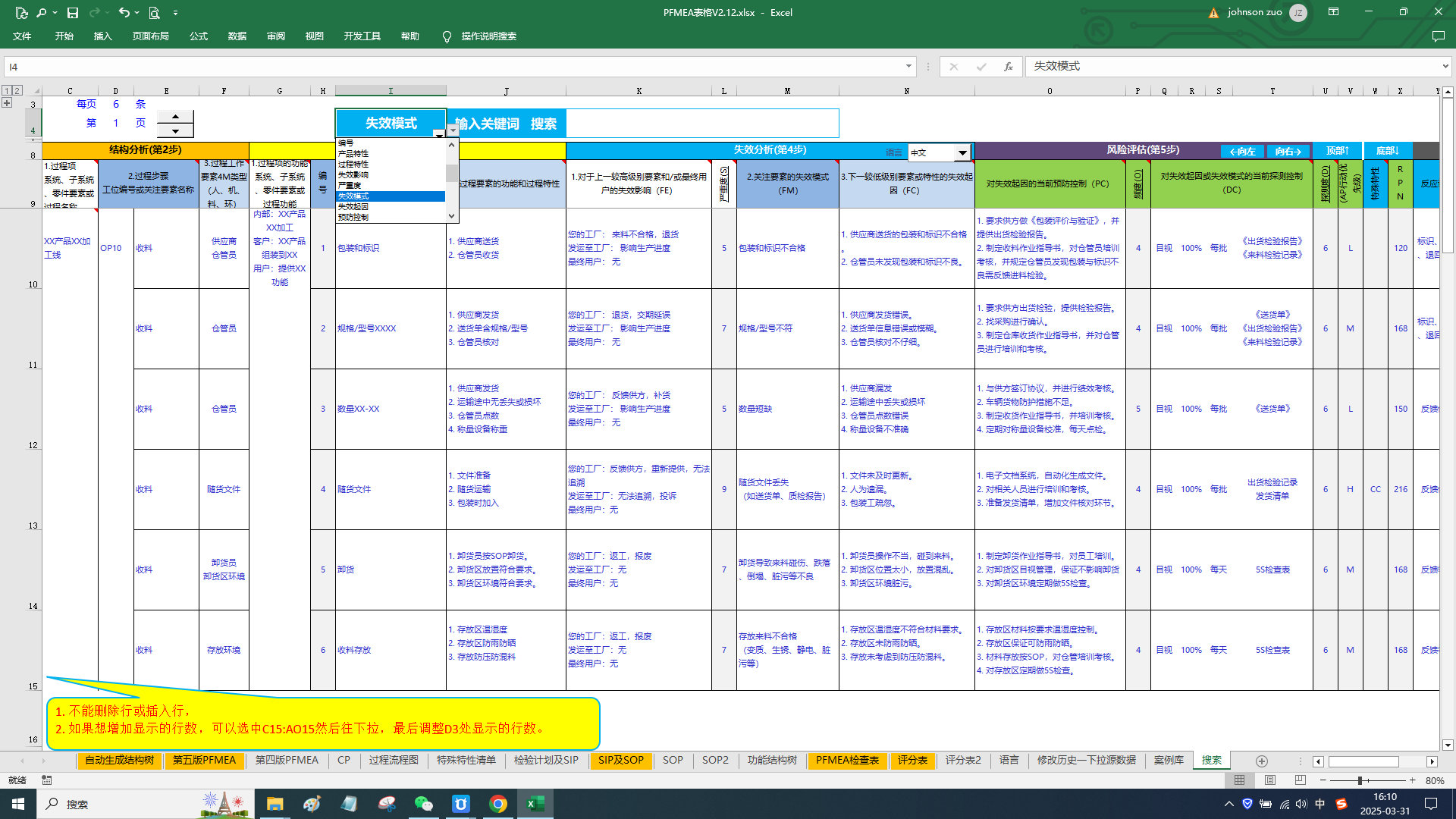Screen dimensions: 1456x819
Task: Click the 顶部 jump-to-top button
Action: coord(1337,151)
